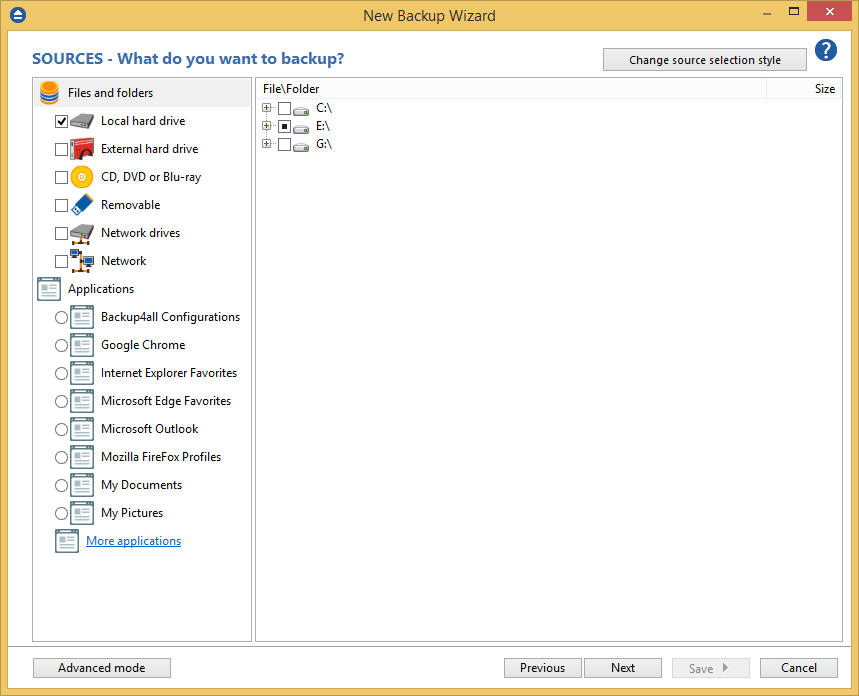Switch to Advanced mode

[102, 668]
